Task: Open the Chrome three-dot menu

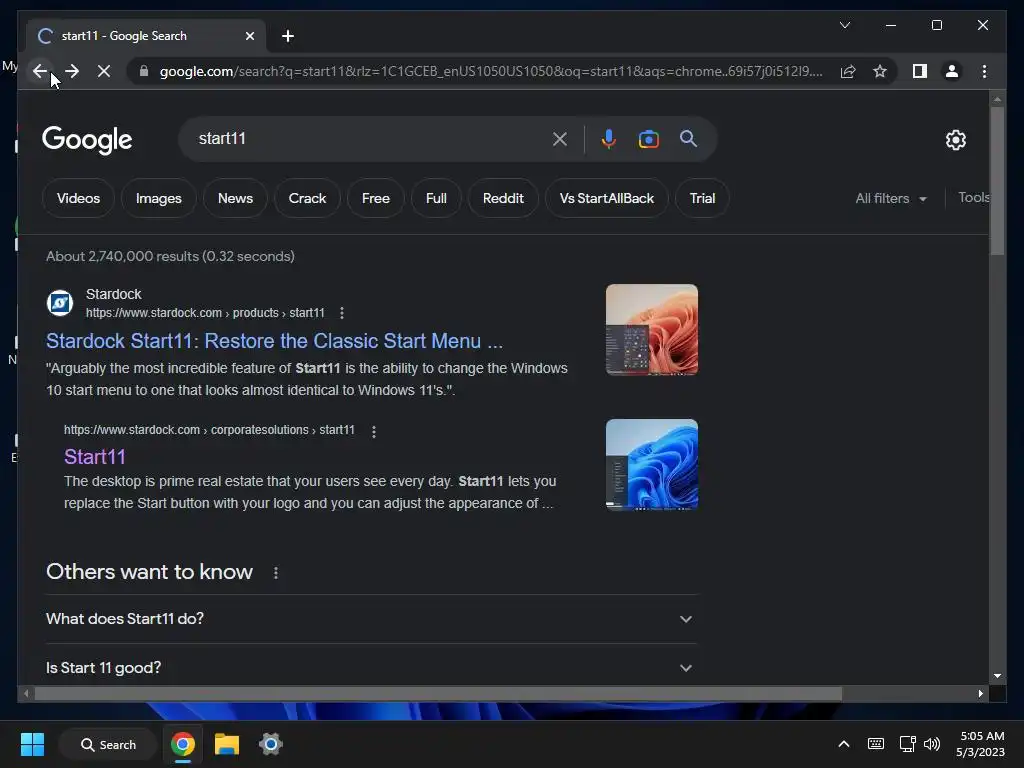Action: coord(984,71)
